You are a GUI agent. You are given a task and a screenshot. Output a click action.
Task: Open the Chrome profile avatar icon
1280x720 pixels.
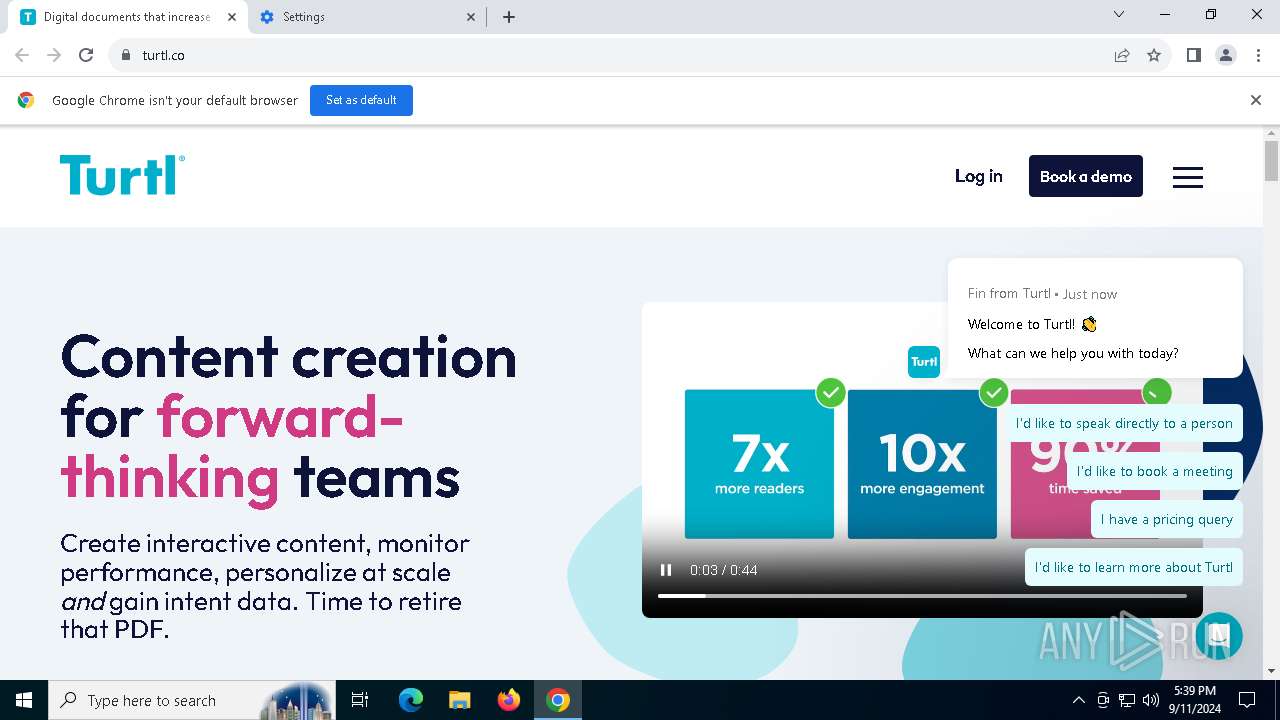(x=1225, y=55)
